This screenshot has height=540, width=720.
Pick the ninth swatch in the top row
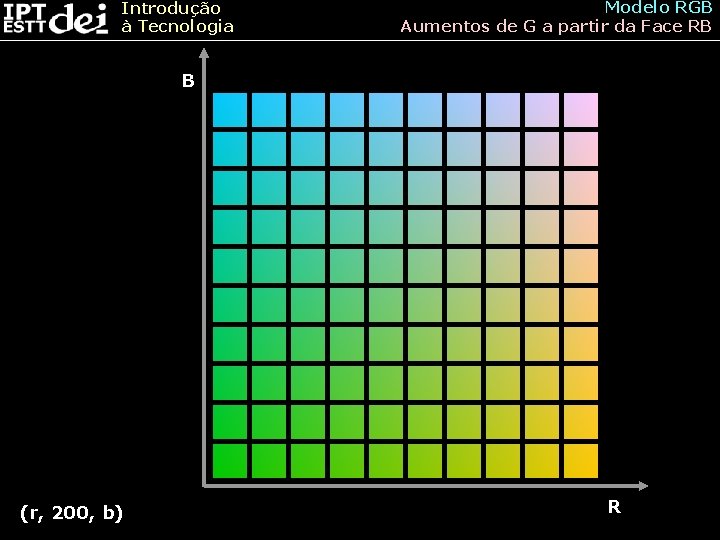(542, 110)
